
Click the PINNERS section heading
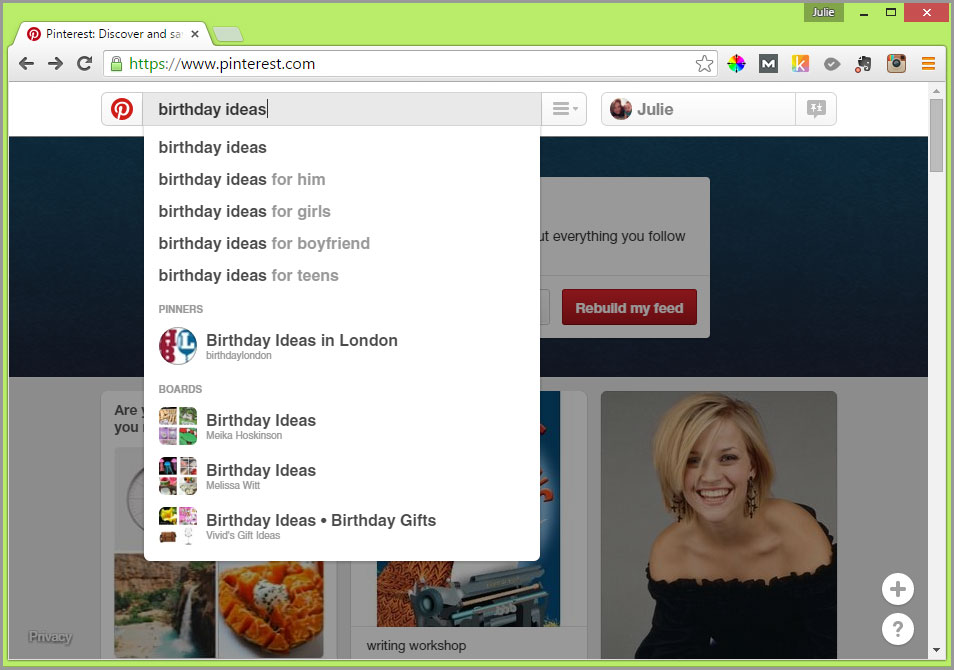tap(181, 309)
